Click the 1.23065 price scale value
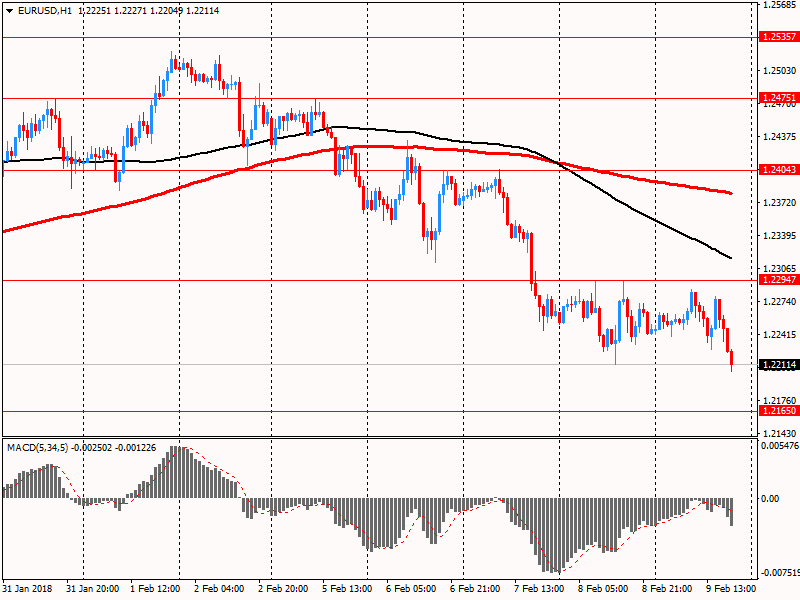Image resolution: width=800 pixels, height=600 pixels. pos(780,268)
